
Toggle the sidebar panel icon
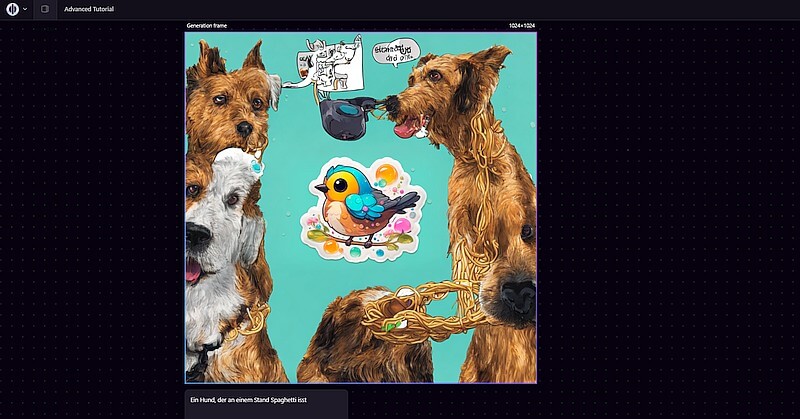click(x=45, y=9)
